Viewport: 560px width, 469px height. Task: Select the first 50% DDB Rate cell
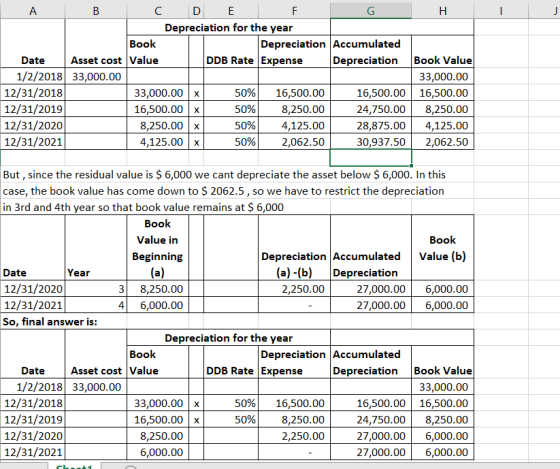[231, 93]
